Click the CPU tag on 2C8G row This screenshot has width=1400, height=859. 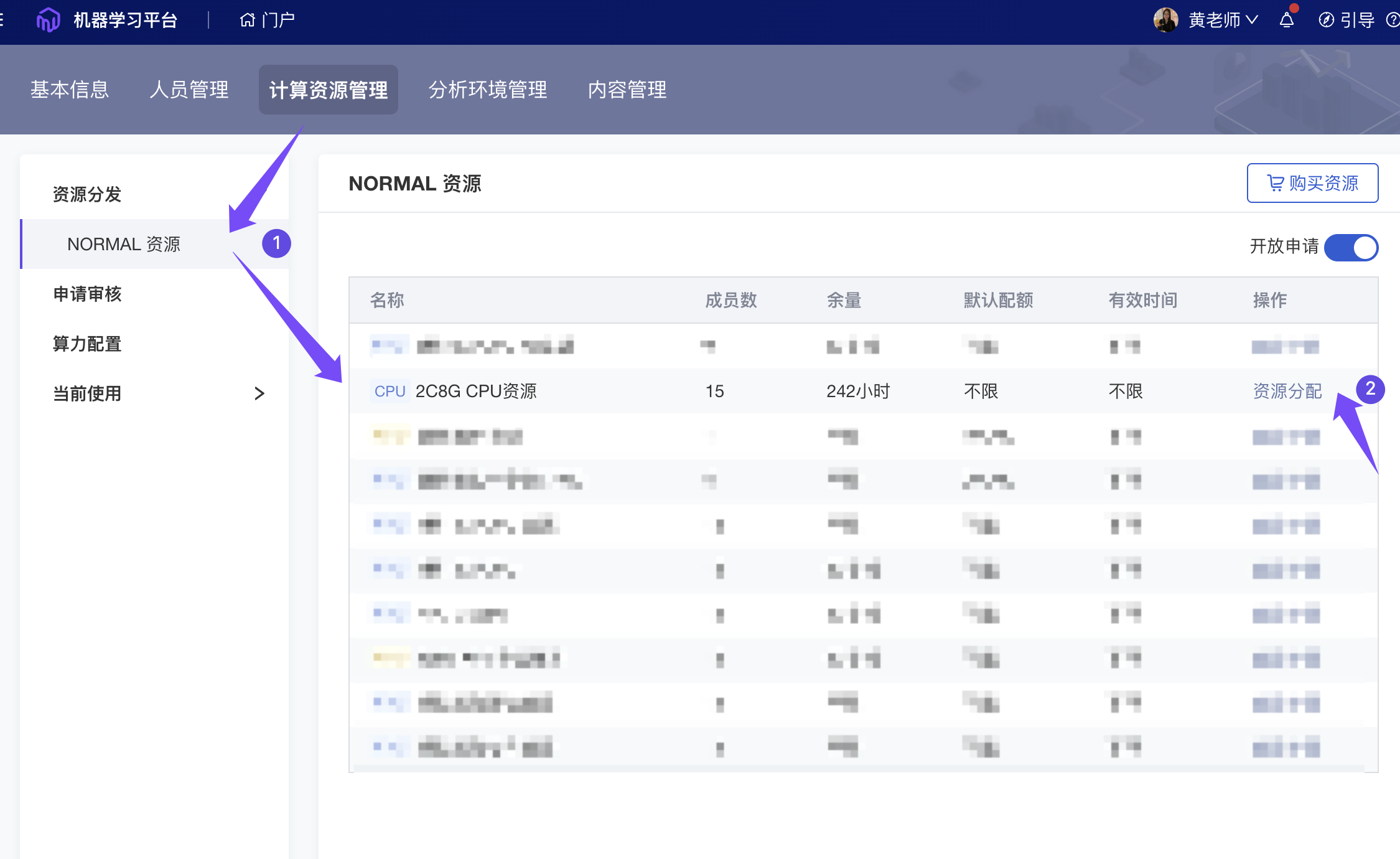coord(390,391)
